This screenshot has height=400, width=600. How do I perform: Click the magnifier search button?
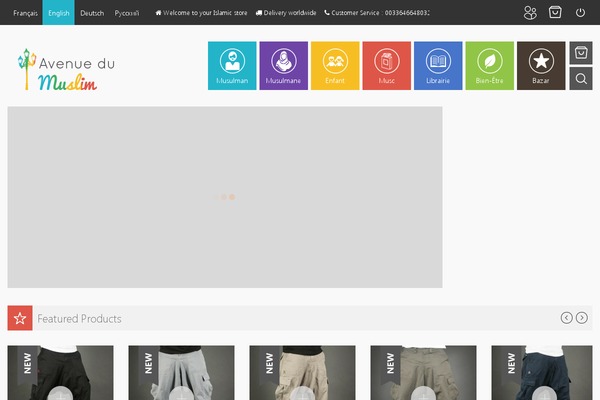point(581,78)
